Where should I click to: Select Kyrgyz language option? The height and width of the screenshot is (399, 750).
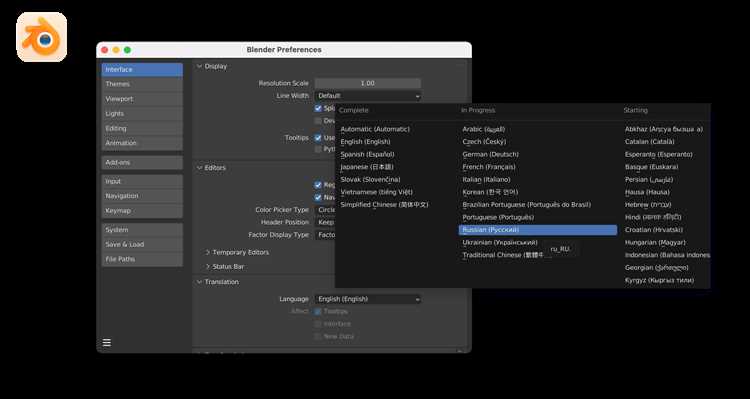point(659,280)
